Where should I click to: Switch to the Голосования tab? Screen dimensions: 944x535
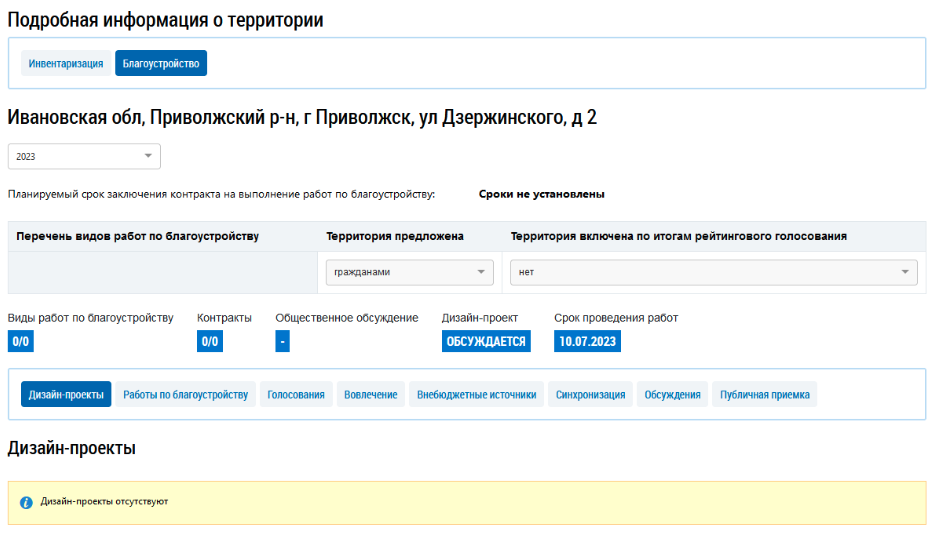(296, 395)
